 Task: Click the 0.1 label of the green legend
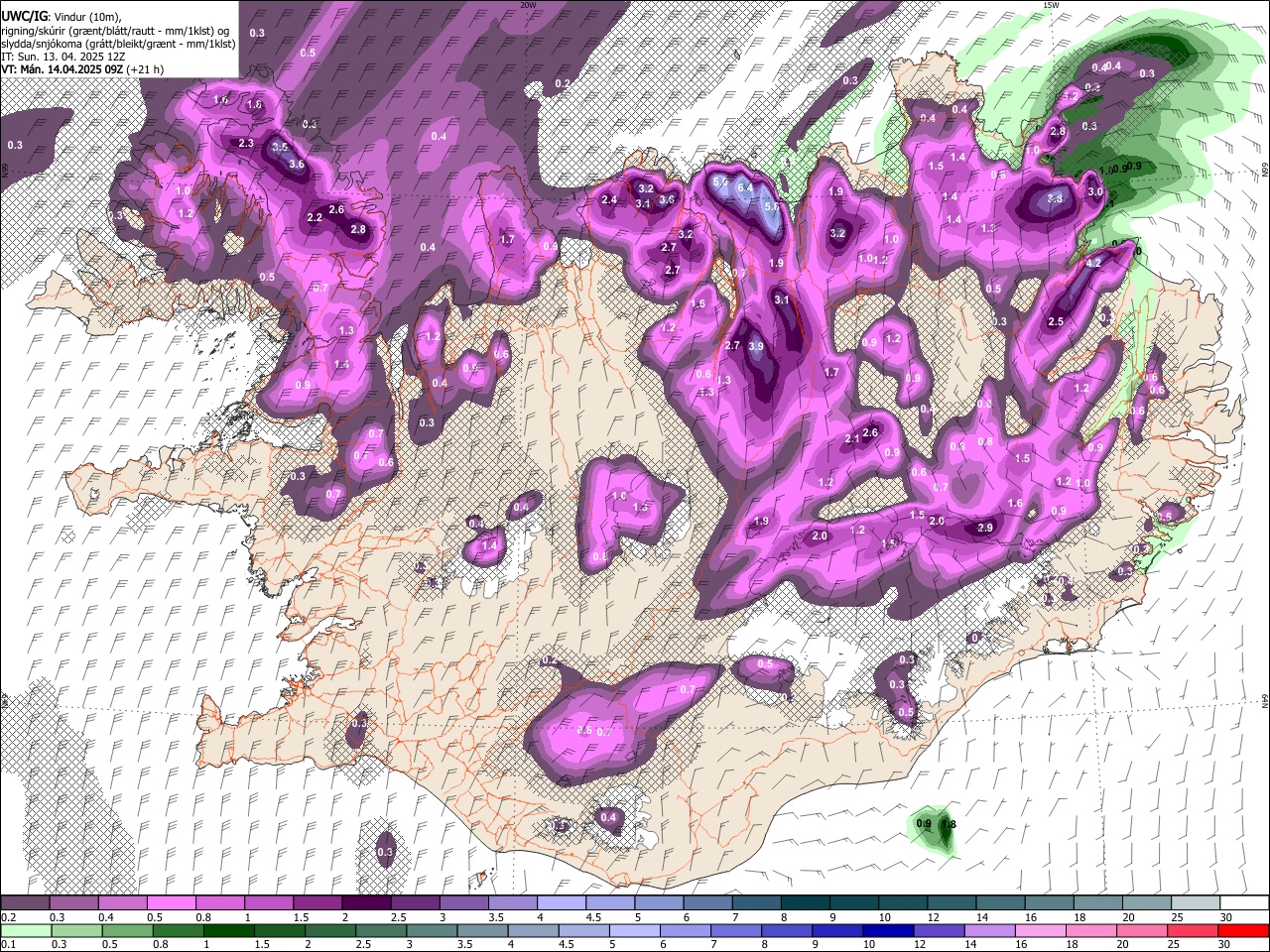pyautogui.click(x=8, y=944)
